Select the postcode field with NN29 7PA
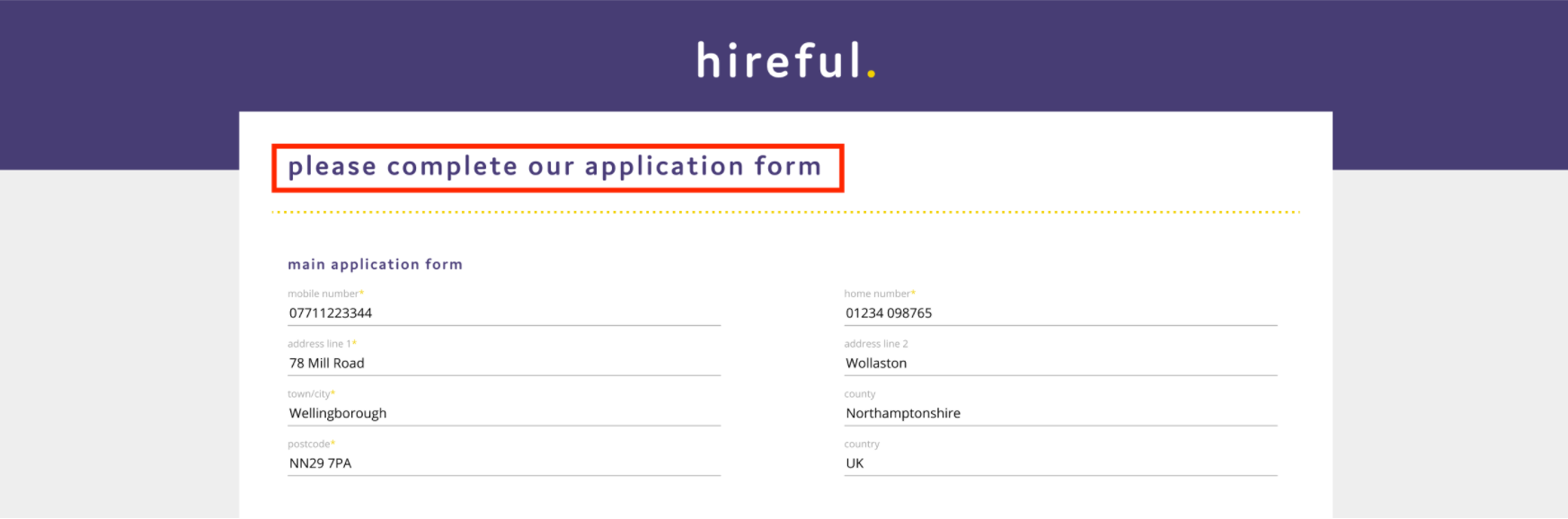The height and width of the screenshot is (519, 1568). tap(504, 464)
